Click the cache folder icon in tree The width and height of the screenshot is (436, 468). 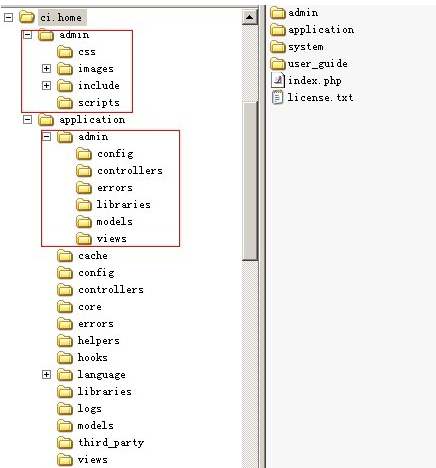point(65,256)
